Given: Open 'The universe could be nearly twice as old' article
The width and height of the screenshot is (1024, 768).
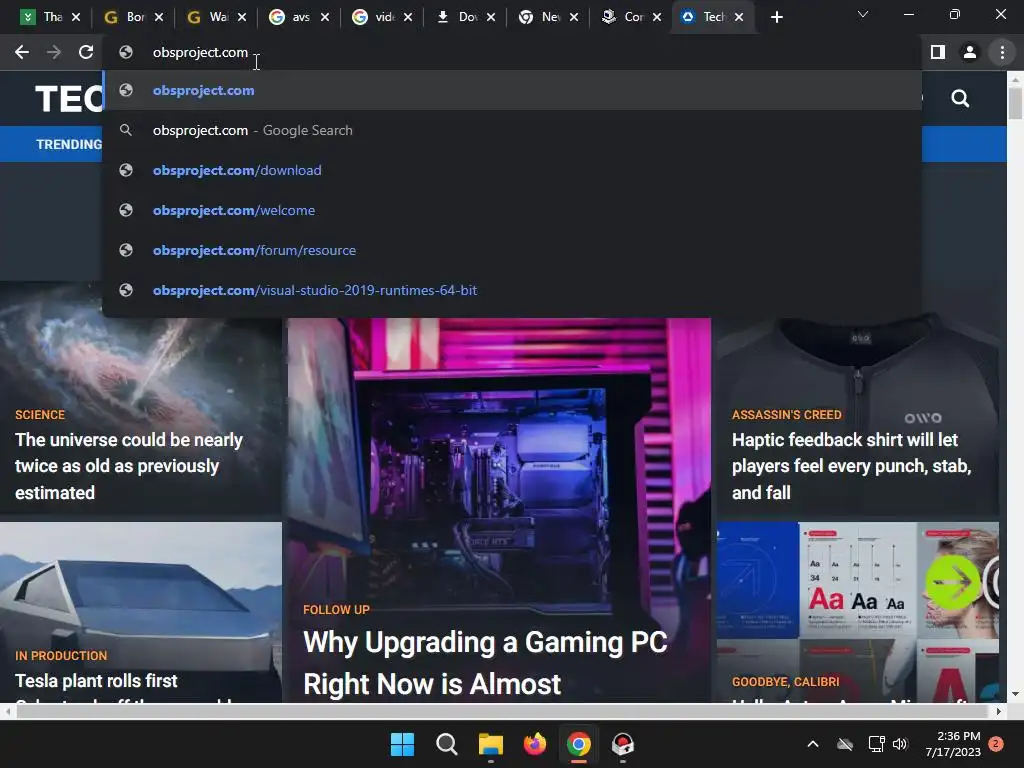Looking at the screenshot, I should (x=129, y=466).
